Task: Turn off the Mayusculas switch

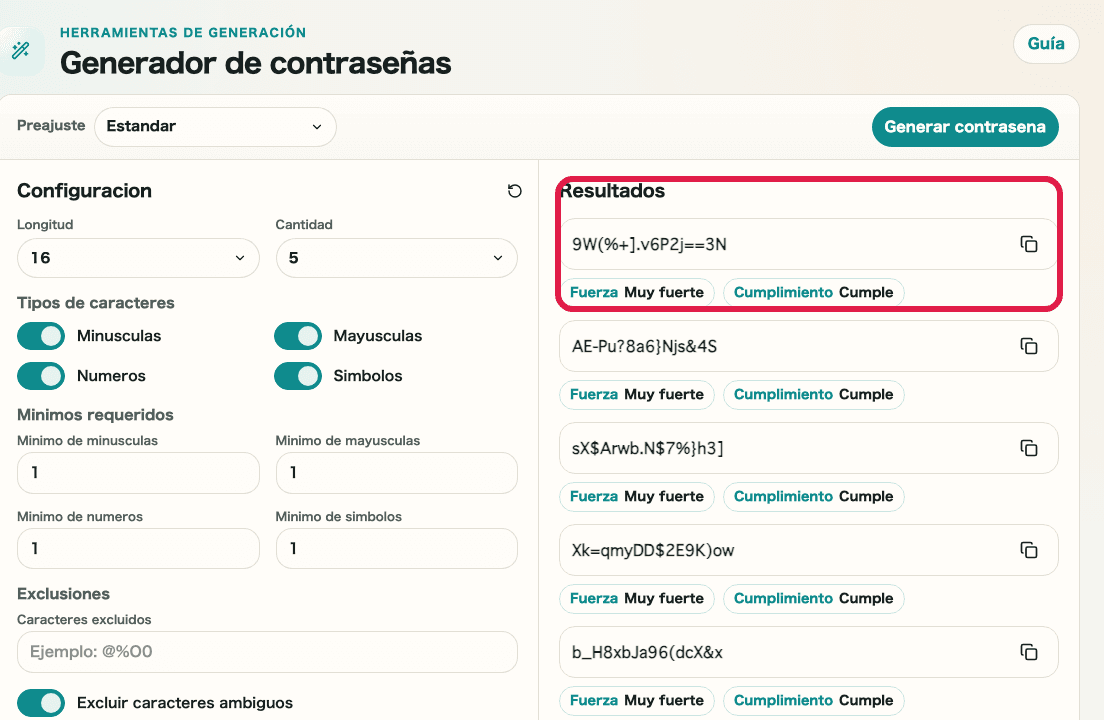Action: (x=298, y=336)
